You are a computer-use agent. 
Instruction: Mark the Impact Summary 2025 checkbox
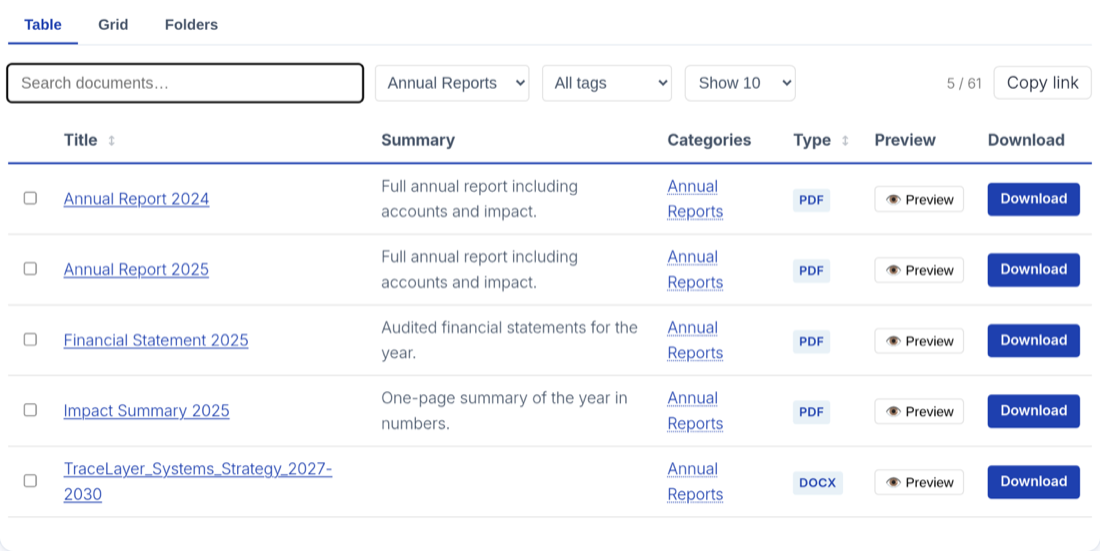(x=30, y=410)
